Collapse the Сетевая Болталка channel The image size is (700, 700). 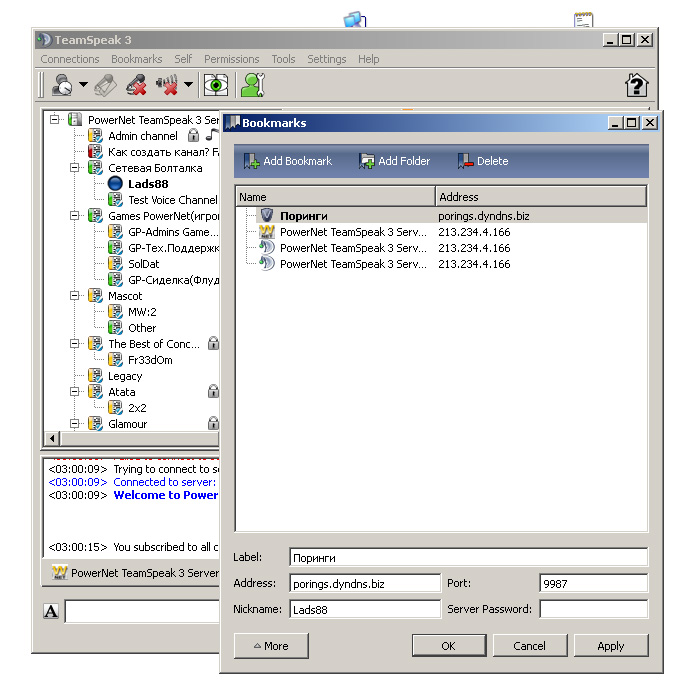click(75, 167)
